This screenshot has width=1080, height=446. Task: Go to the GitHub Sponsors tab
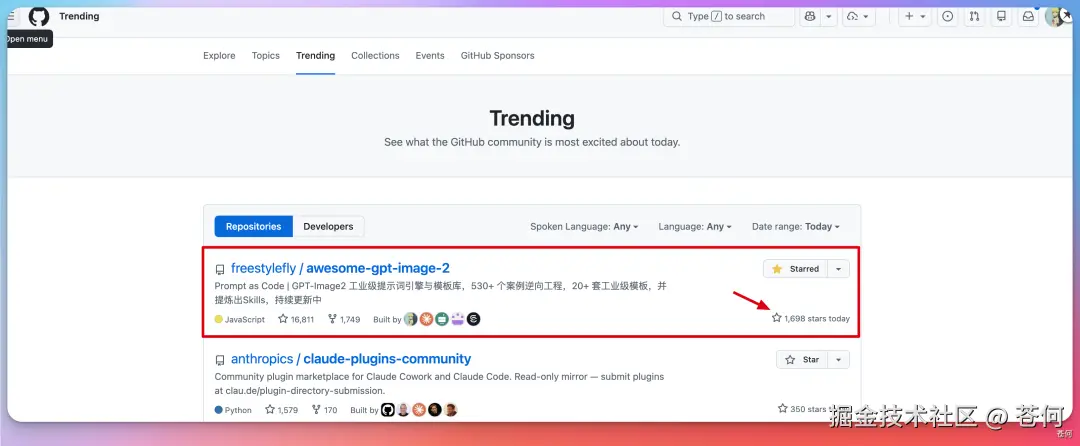coord(497,56)
